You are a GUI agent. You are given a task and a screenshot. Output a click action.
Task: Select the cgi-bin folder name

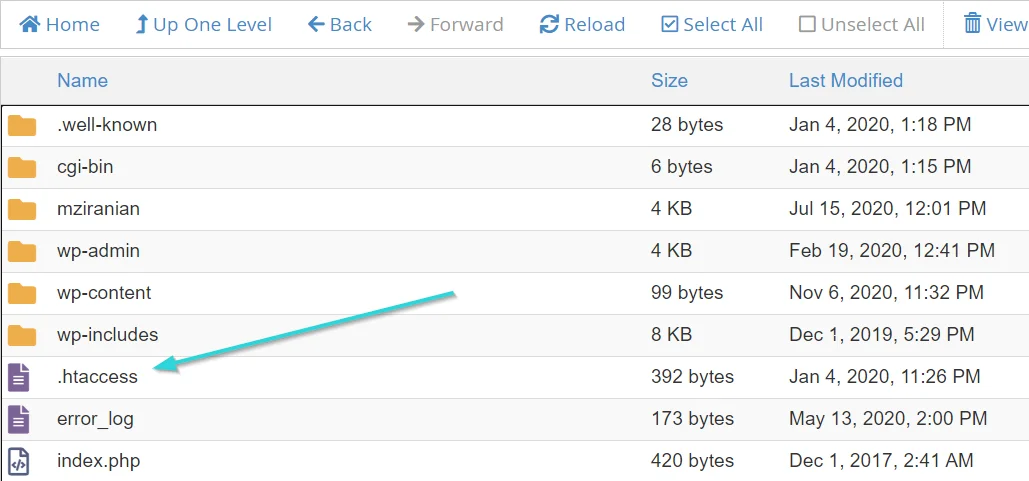coord(85,167)
